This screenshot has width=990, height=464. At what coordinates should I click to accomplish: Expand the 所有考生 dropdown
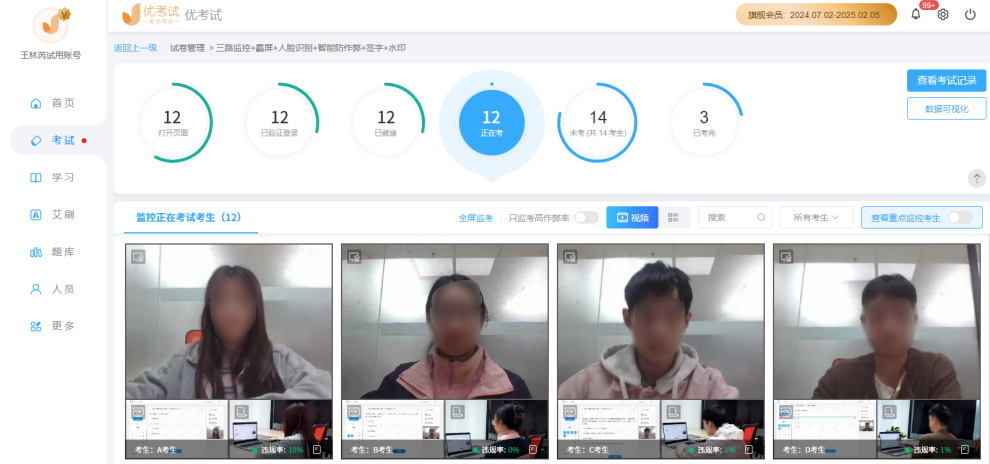click(x=816, y=217)
